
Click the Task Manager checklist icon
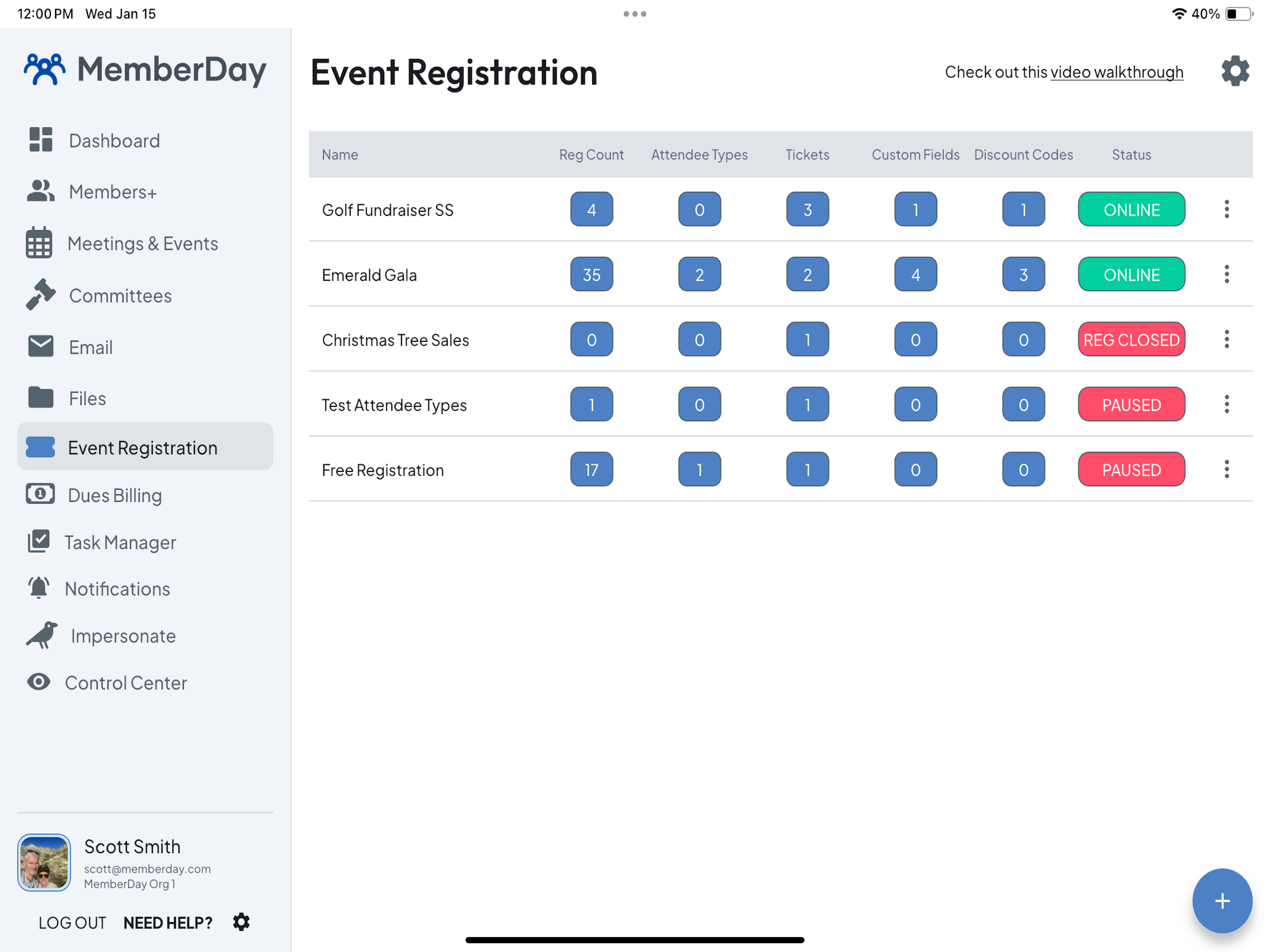(39, 541)
